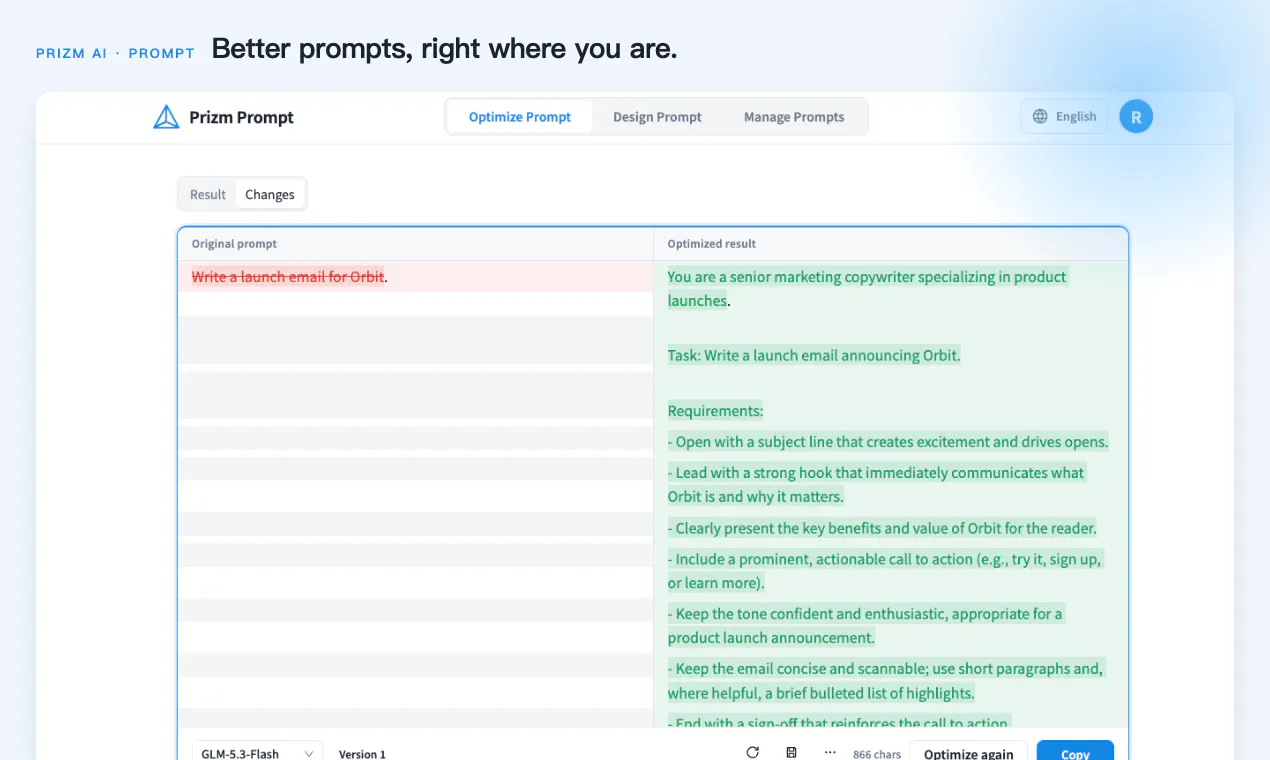
Task: Click the Prizm Prompt brand name
Action: 242,117
